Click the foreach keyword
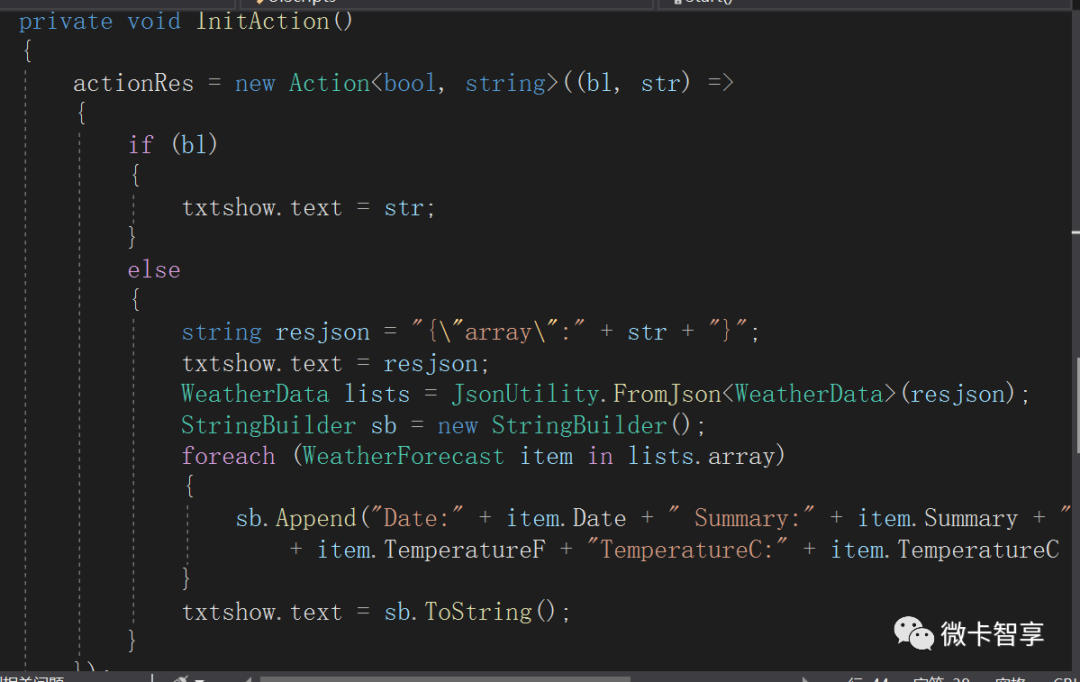Image resolution: width=1080 pixels, height=682 pixels. coord(228,456)
